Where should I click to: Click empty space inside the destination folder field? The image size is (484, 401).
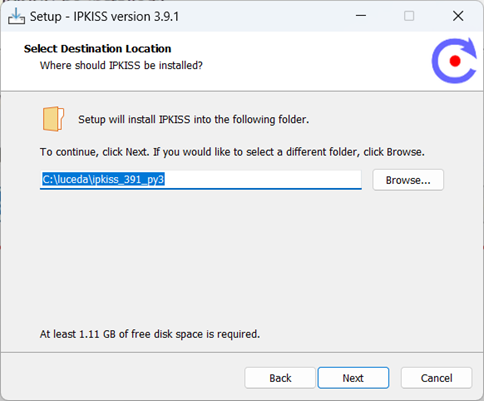[263, 179]
